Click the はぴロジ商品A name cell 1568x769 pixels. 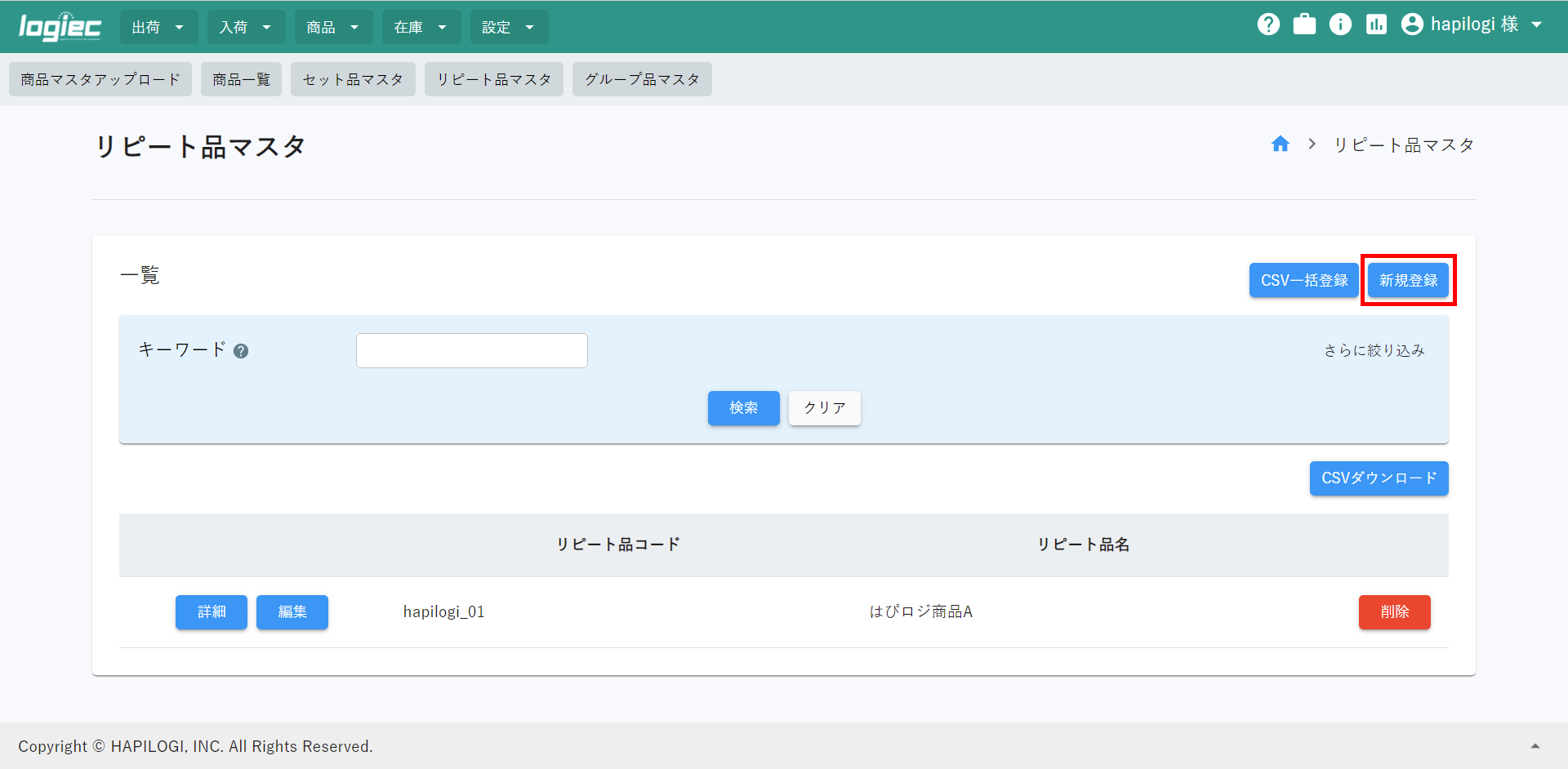coord(920,611)
